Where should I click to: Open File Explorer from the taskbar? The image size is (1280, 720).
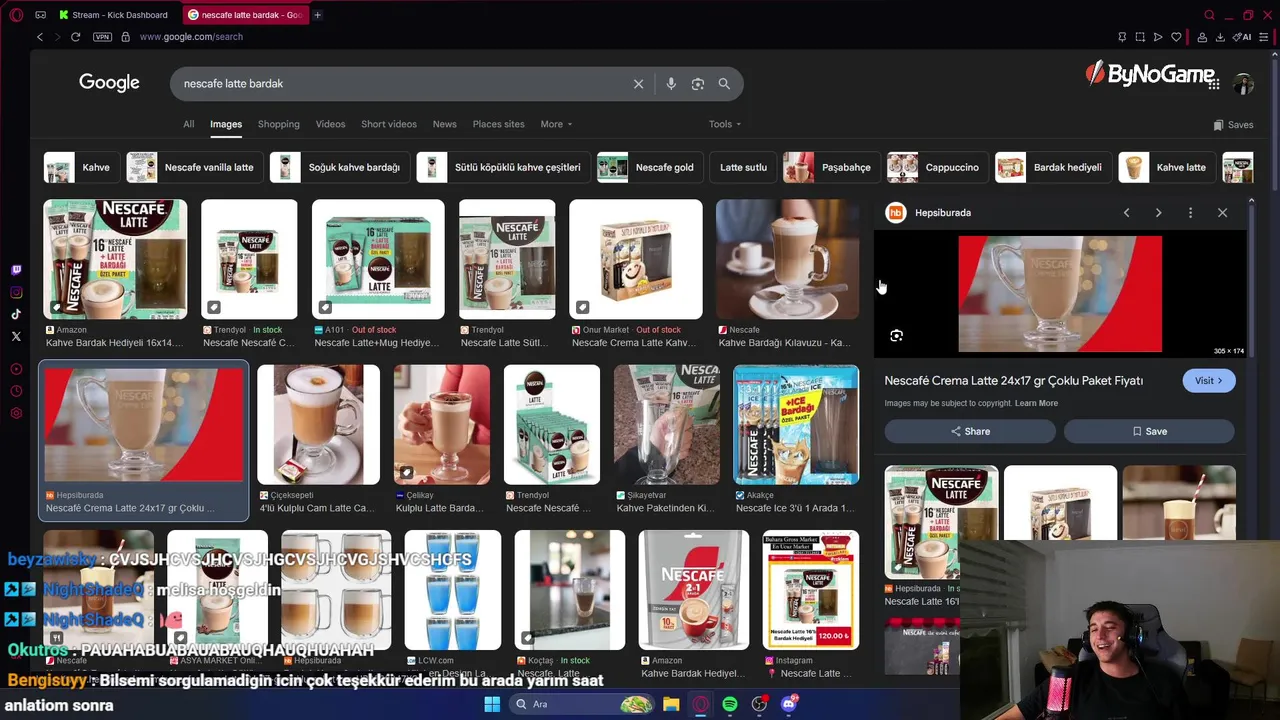coord(671,704)
